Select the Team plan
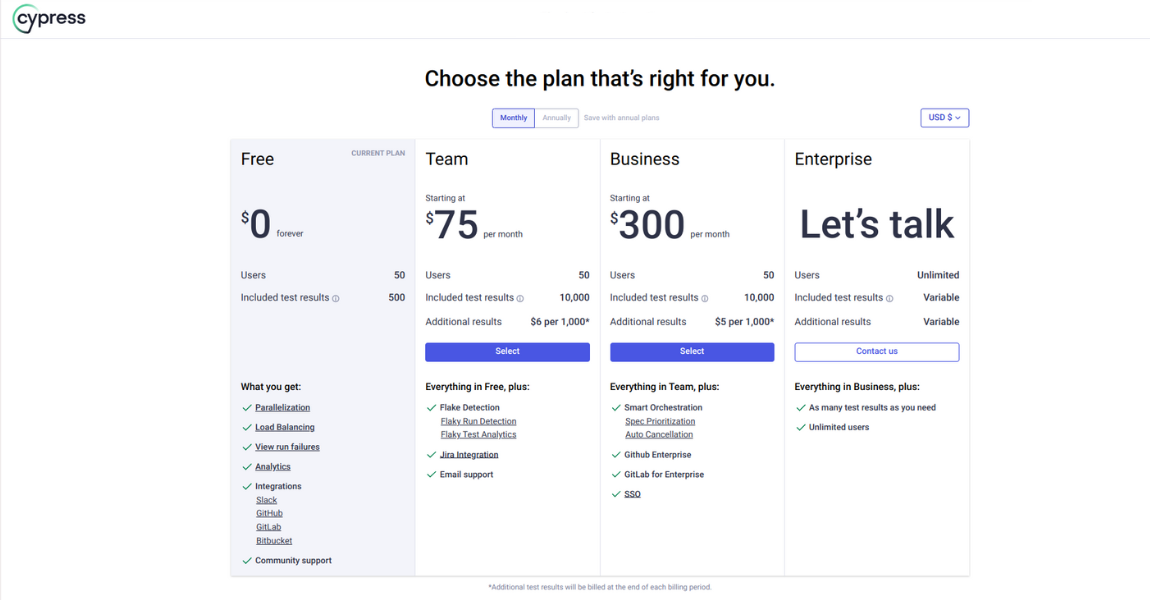 point(507,352)
